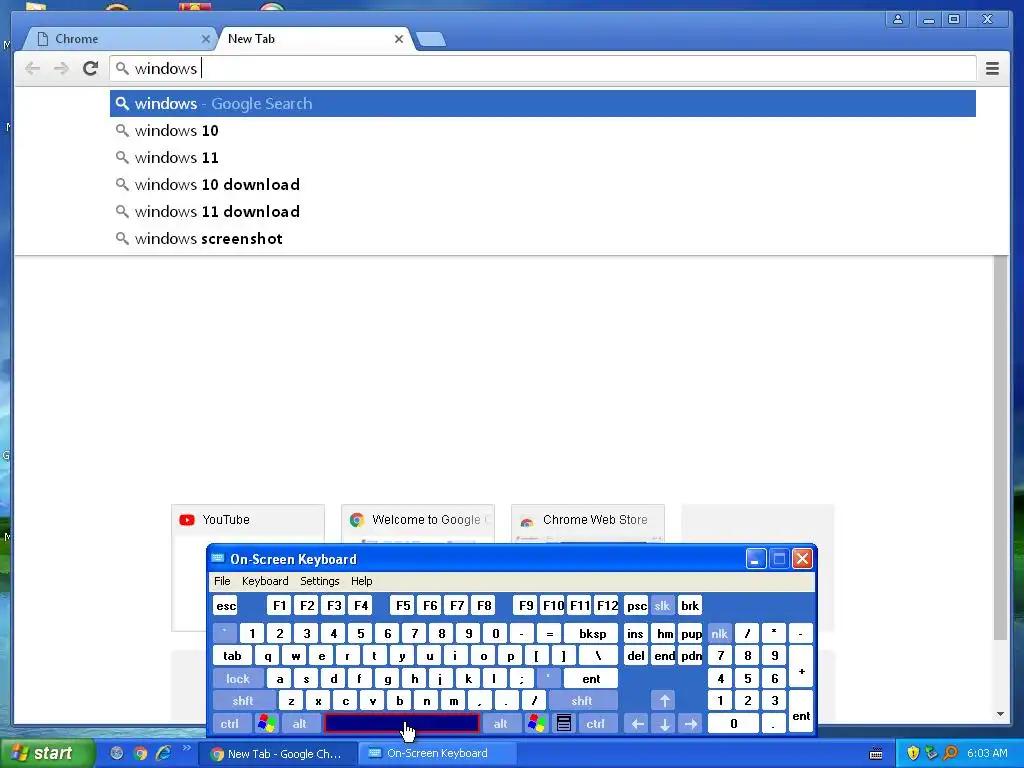The height and width of the screenshot is (768, 1024).
Task: Click the down arrow key
Action: click(x=664, y=724)
